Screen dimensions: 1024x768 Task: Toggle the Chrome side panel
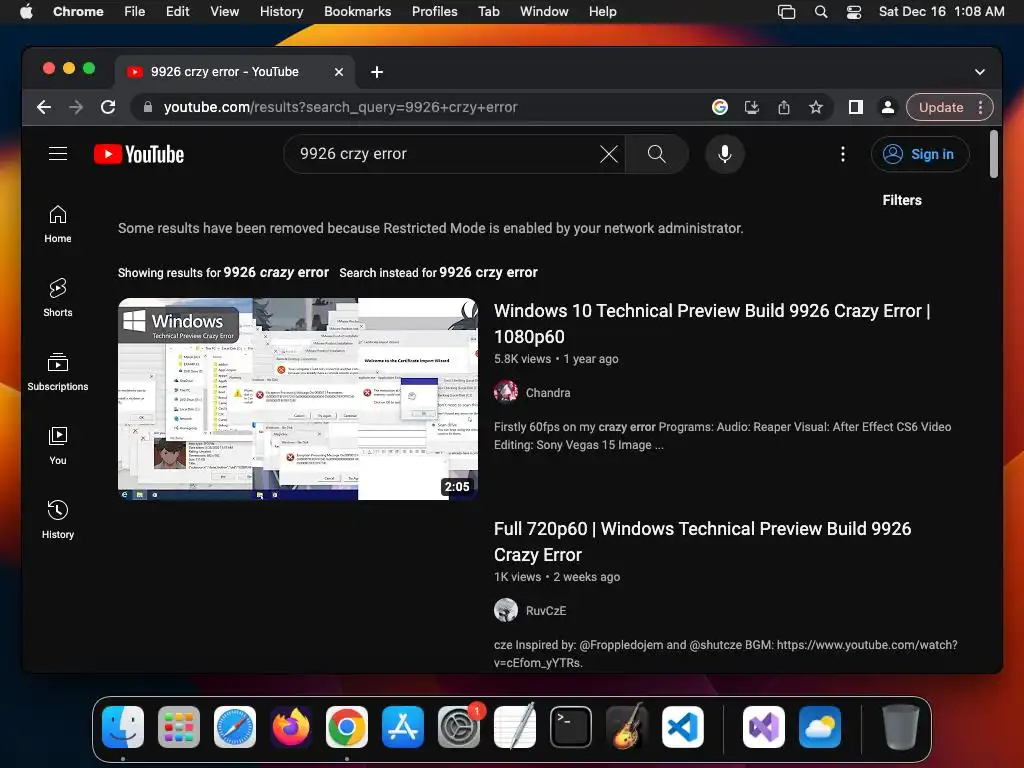tap(856, 107)
